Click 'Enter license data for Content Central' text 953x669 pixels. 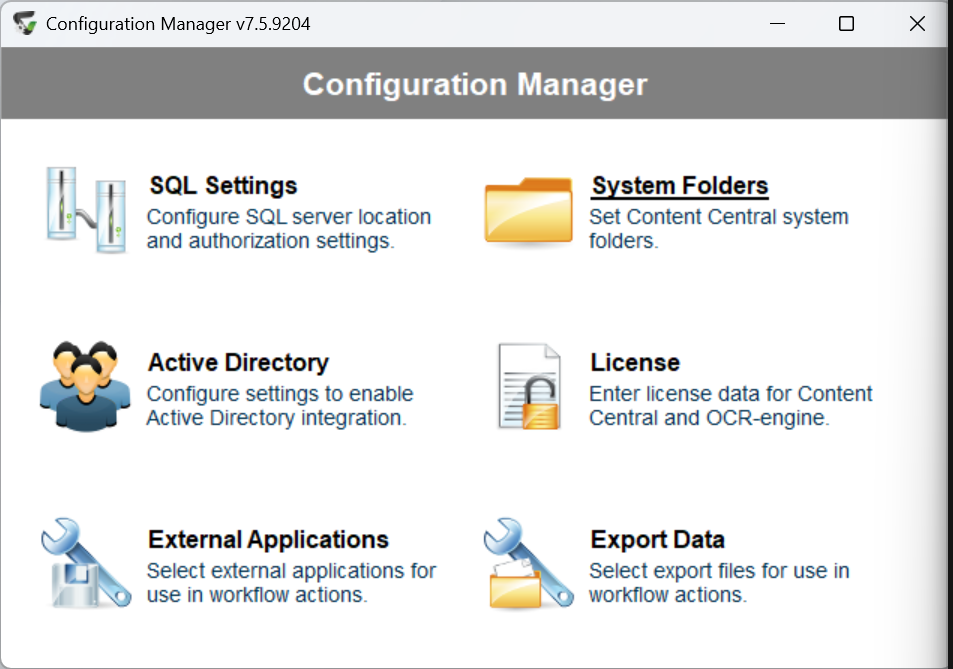pyautogui.click(x=731, y=406)
